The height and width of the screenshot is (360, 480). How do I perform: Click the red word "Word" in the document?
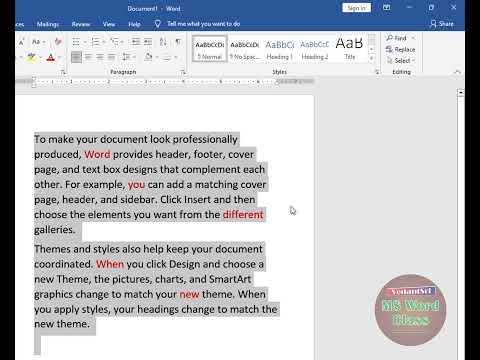[97, 154]
